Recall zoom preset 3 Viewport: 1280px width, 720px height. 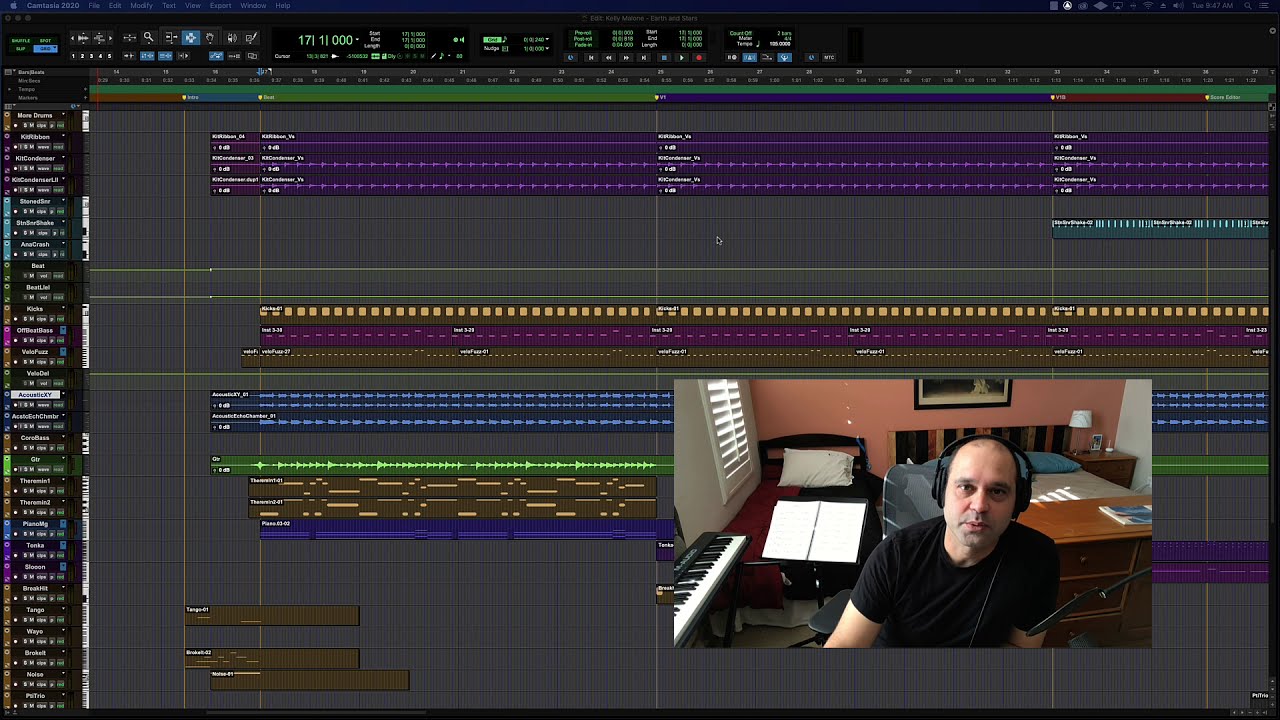[91, 56]
